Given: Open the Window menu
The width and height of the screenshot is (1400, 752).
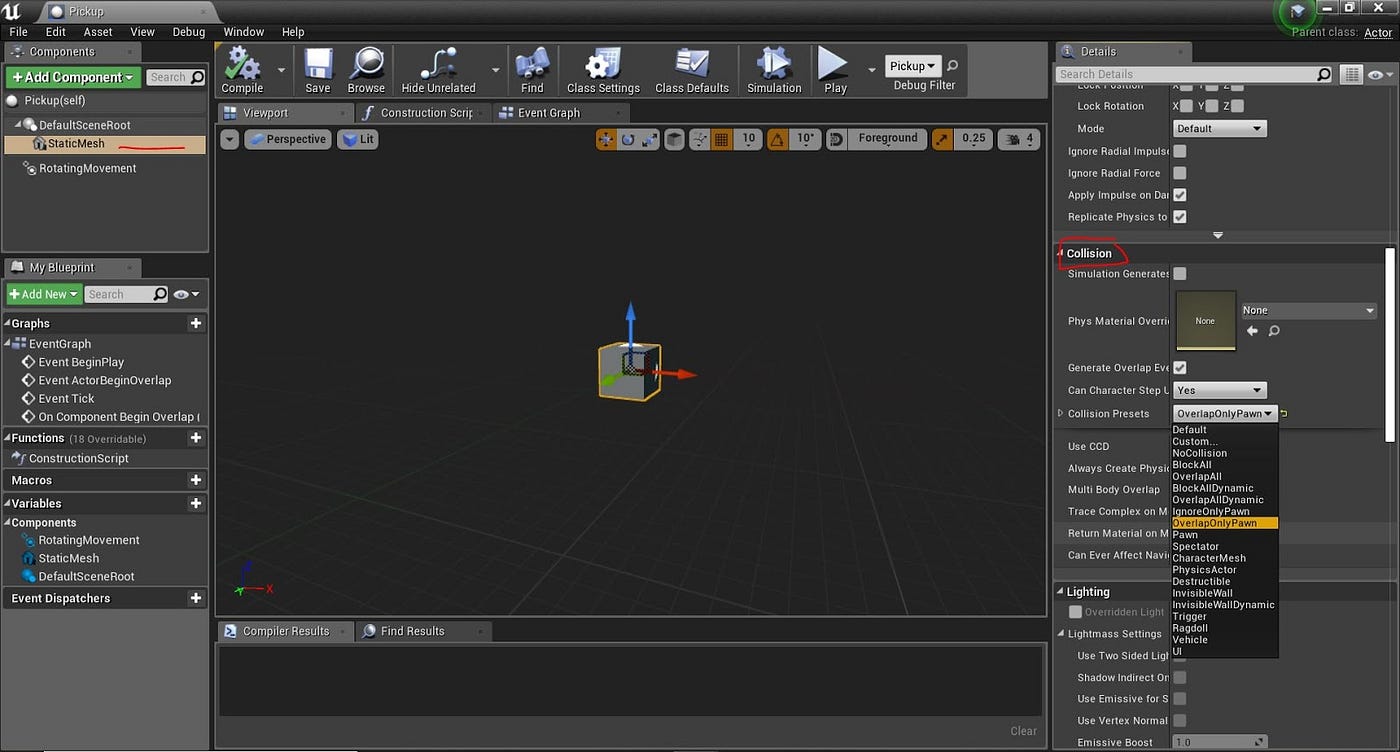Looking at the screenshot, I should point(243,31).
